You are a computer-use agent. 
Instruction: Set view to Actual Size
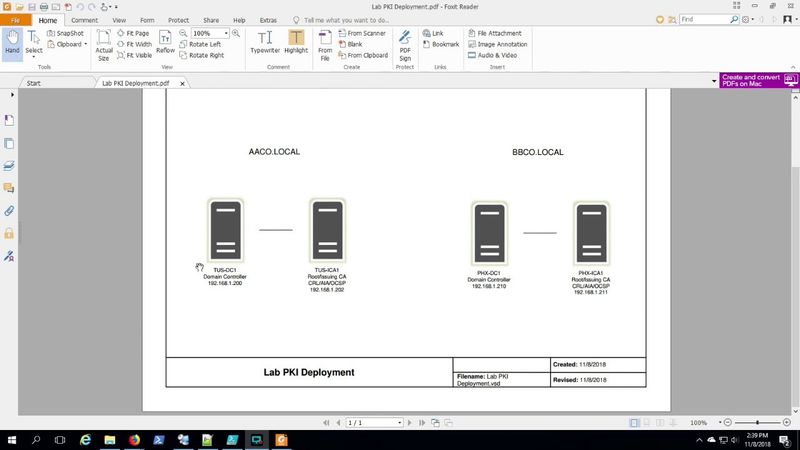click(x=104, y=45)
